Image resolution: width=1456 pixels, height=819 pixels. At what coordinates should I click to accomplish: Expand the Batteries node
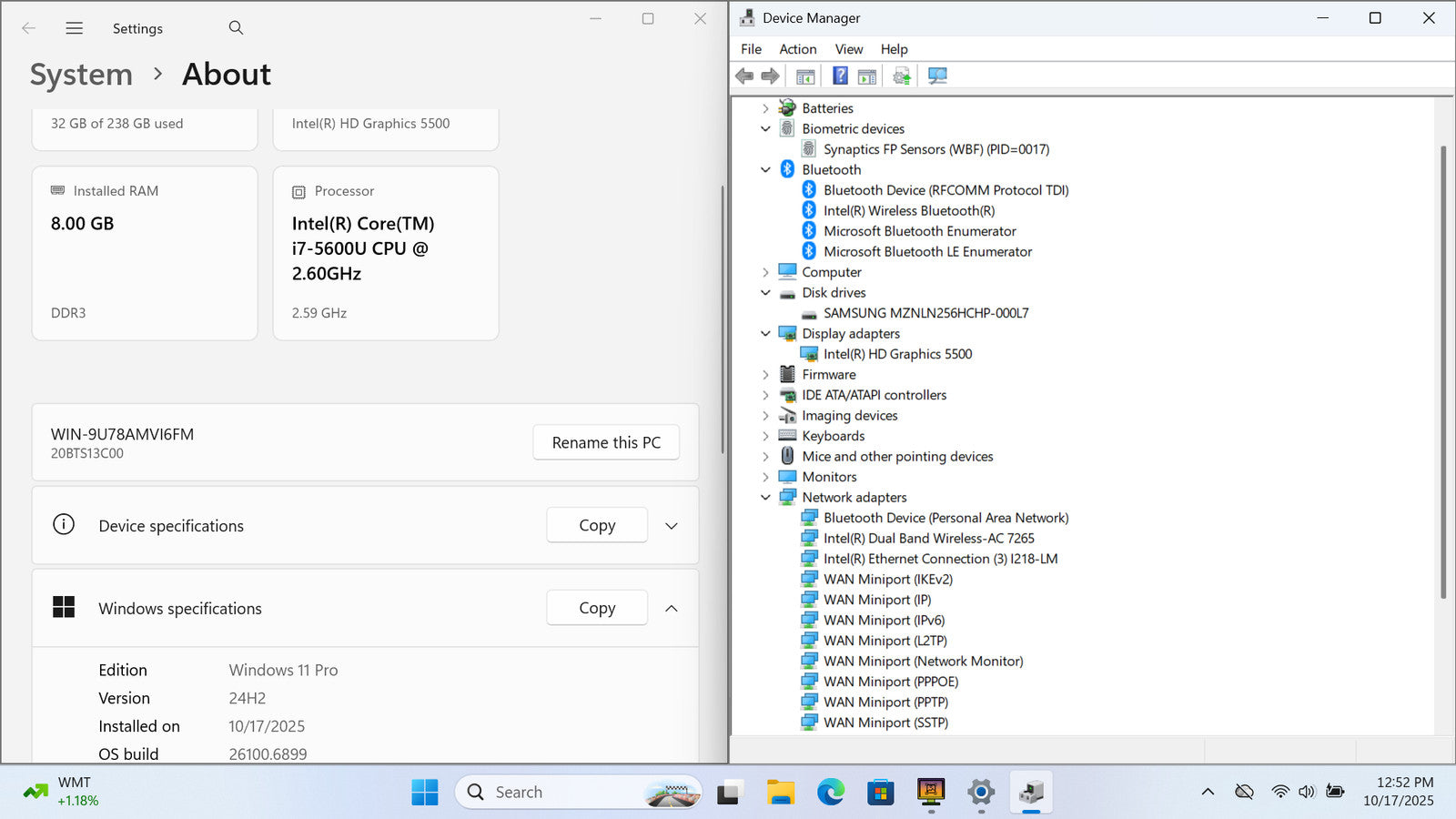765,108
